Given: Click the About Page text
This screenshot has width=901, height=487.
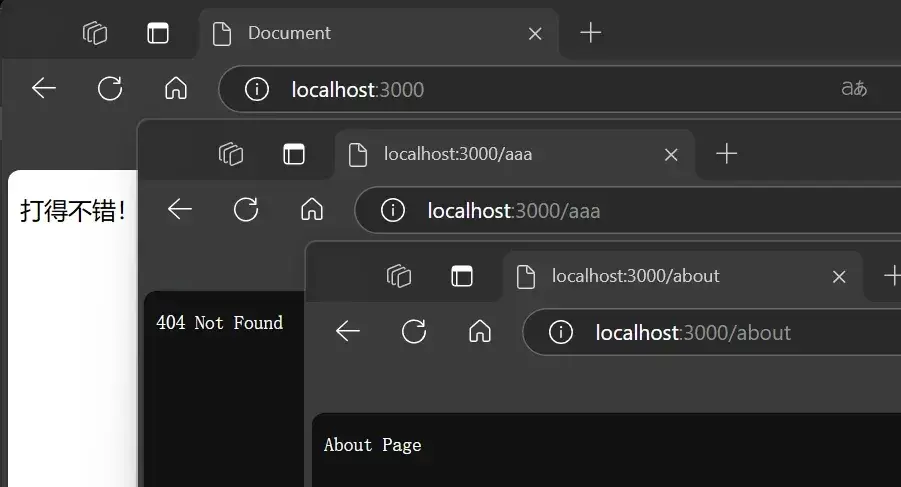Looking at the screenshot, I should [372, 445].
